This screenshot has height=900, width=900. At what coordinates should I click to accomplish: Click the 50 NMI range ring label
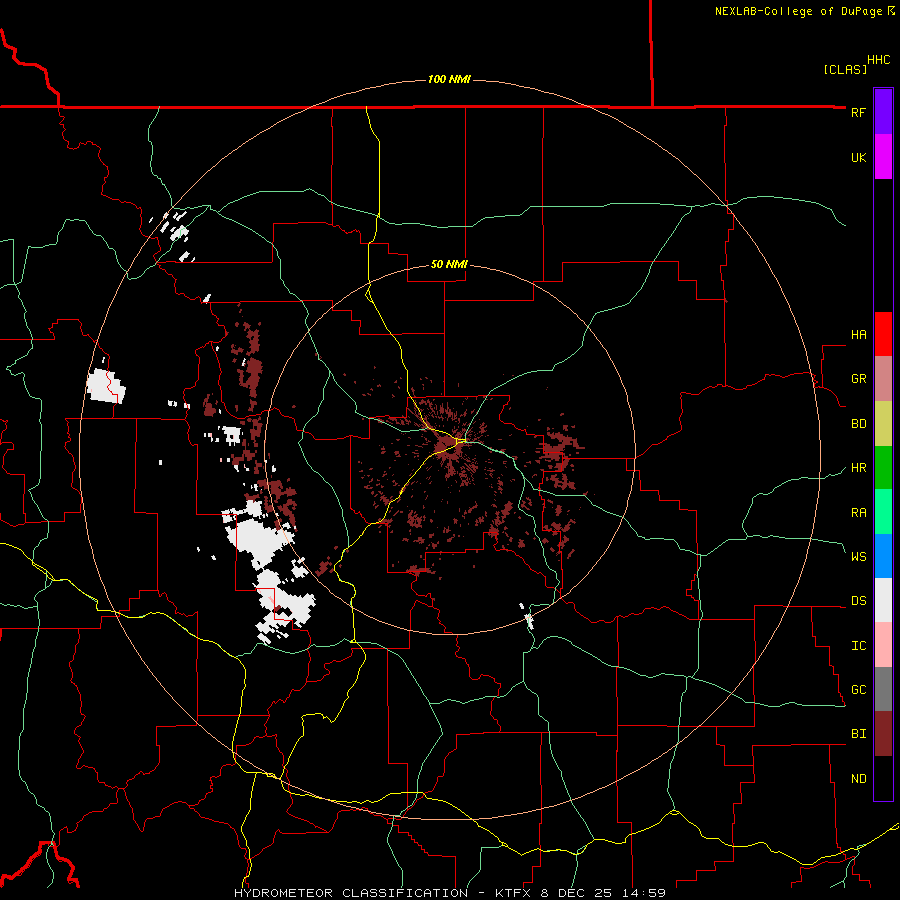pyautogui.click(x=449, y=264)
